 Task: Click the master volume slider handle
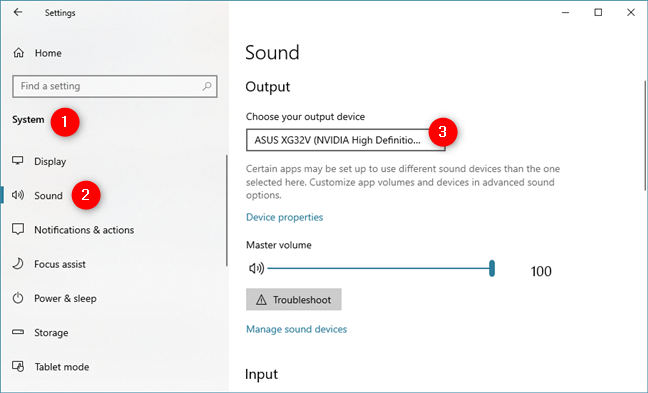click(x=492, y=268)
